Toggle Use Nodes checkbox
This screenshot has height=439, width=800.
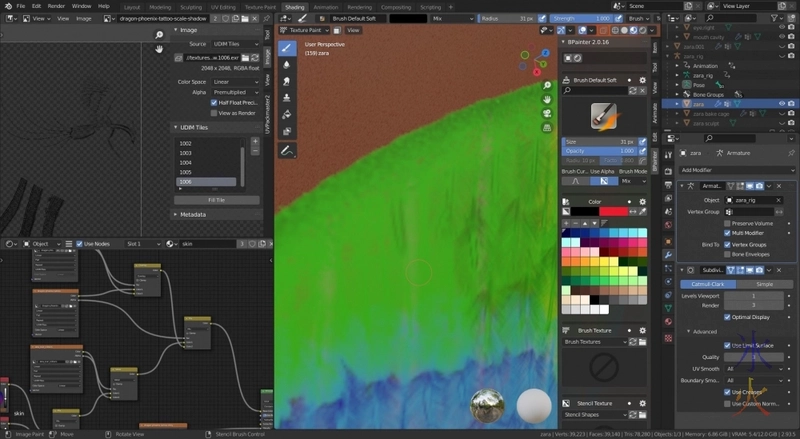pyautogui.click(x=77, y=244)
